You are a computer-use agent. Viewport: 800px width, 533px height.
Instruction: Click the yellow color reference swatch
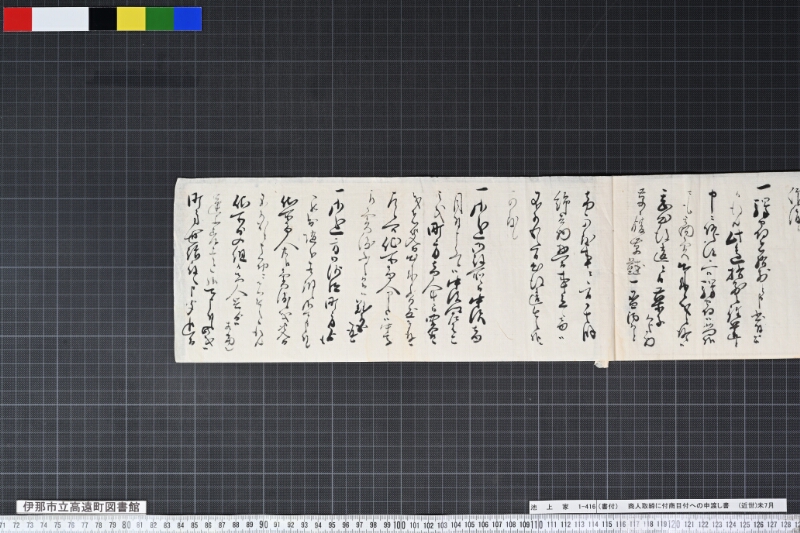click(131, 19)
